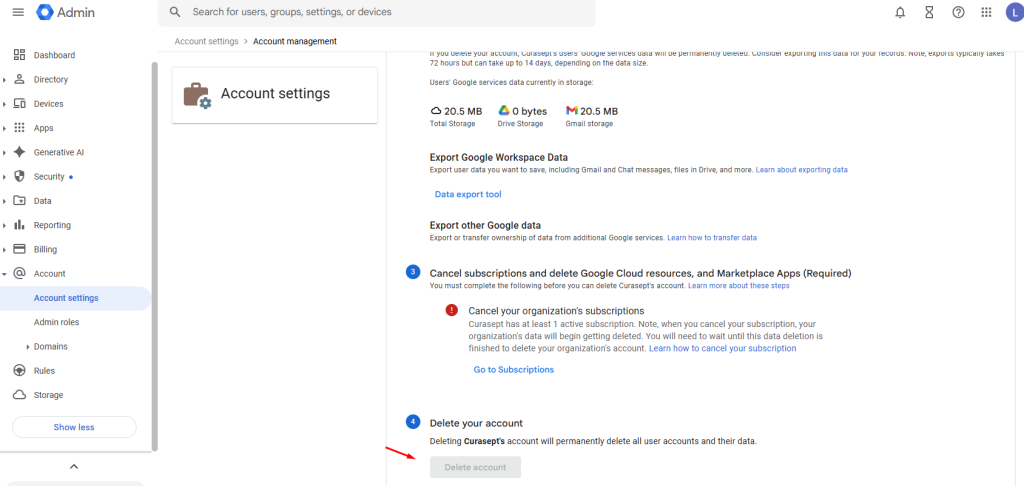
Task: Click the Reporting bar chart icon
Action: 20,225
